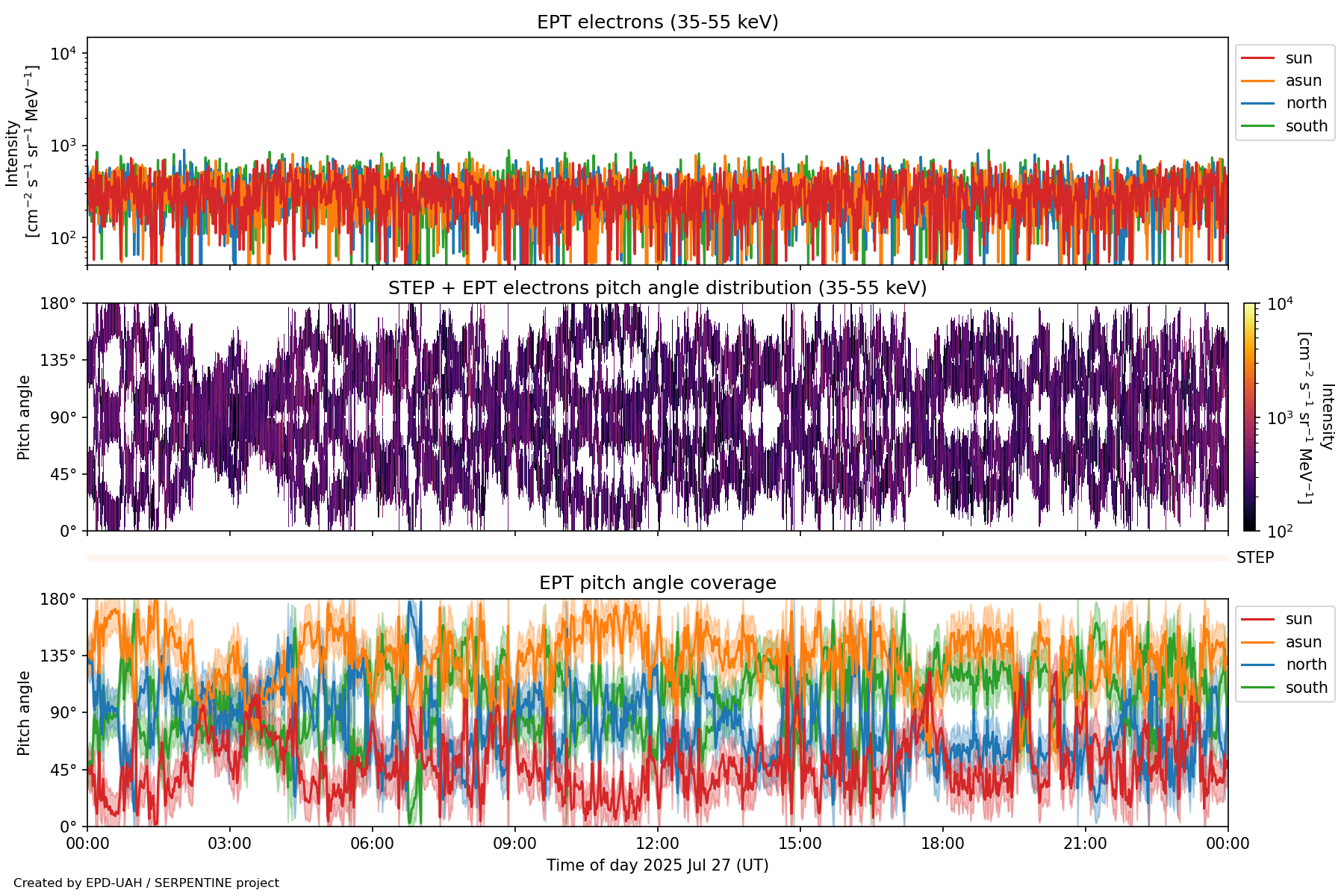
Task: Click the 18:00 tick label on the time axis
Action: coord(942,844)
